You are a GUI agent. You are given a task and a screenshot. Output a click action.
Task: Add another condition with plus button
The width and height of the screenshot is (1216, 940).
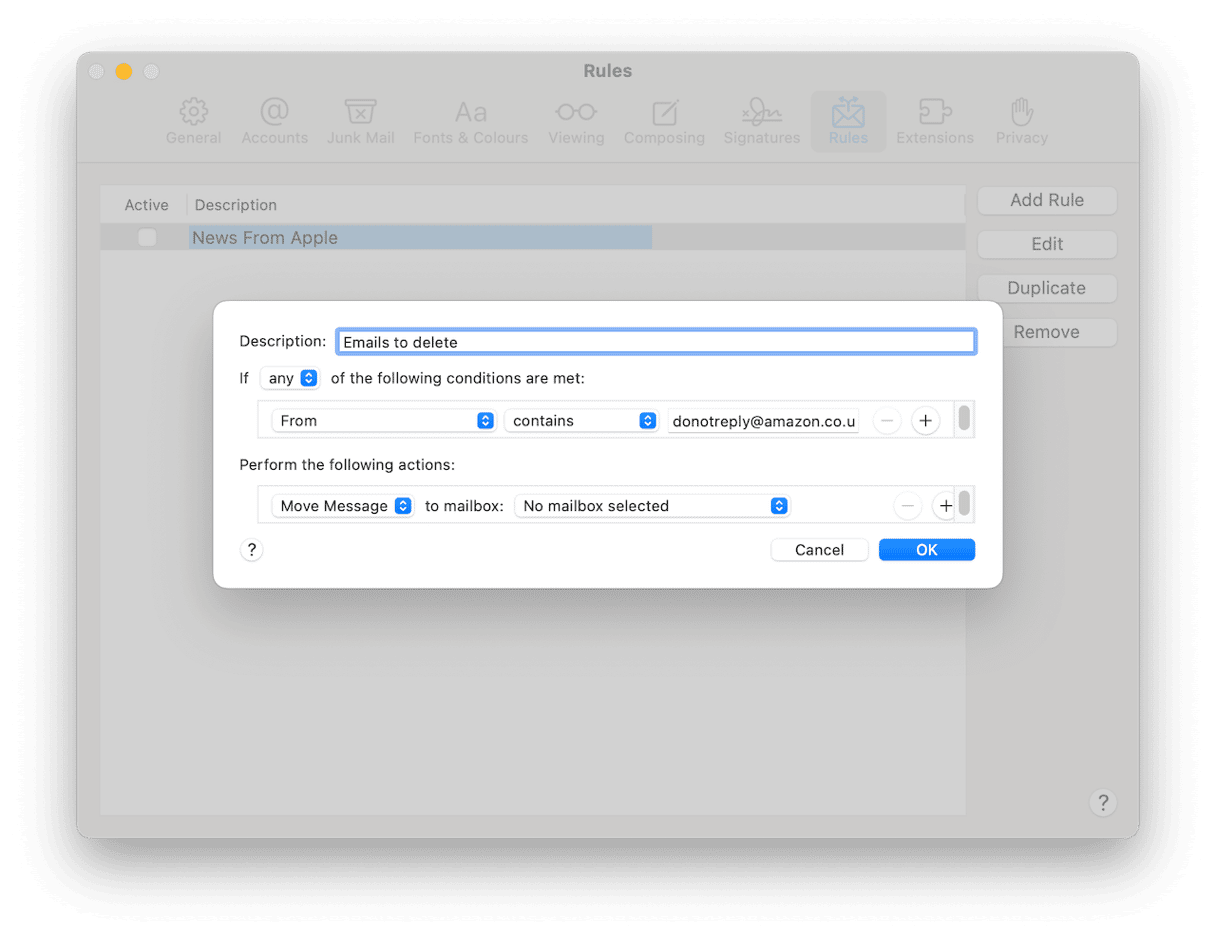(x=925, y=421)
